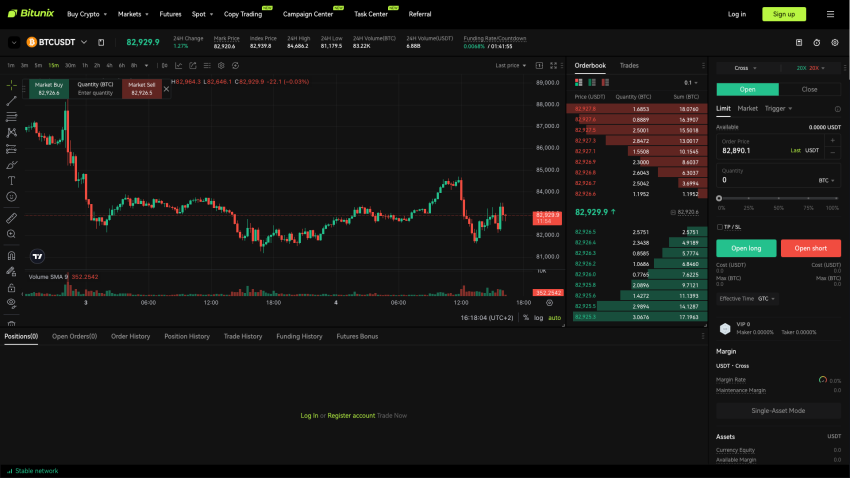Click the Open long button
Image resolution: width=850 pixels, height=478 pixels.
pyautogui.click(x=746, y=248)
